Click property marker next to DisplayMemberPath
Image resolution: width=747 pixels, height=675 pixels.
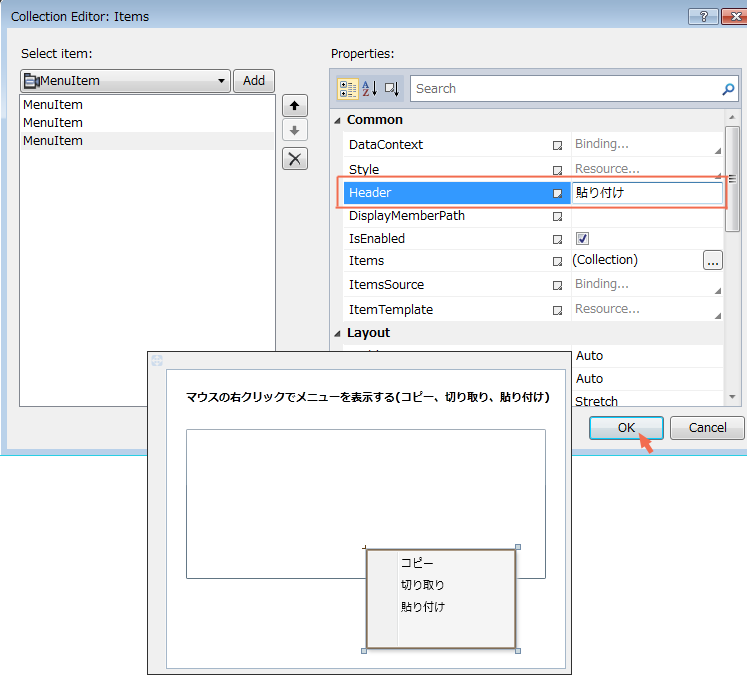[557, 217]
